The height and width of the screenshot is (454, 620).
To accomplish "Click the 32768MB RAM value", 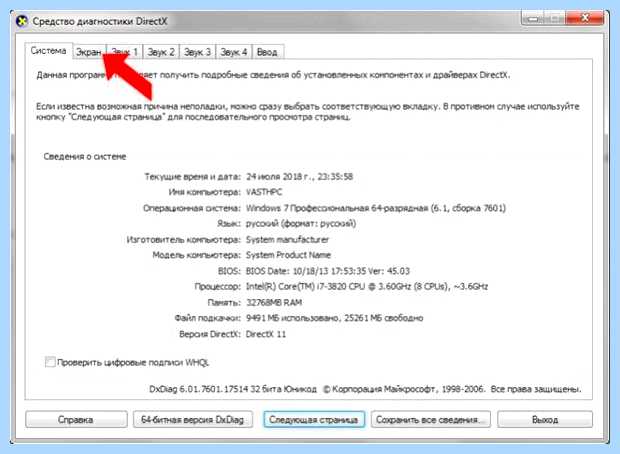I will [x=274, y=303].
